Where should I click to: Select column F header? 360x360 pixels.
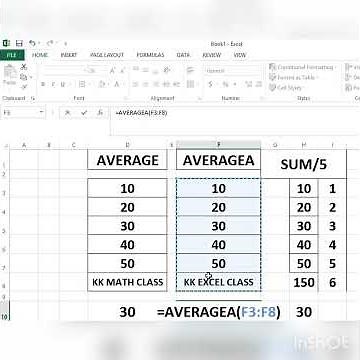coord(219,145)
